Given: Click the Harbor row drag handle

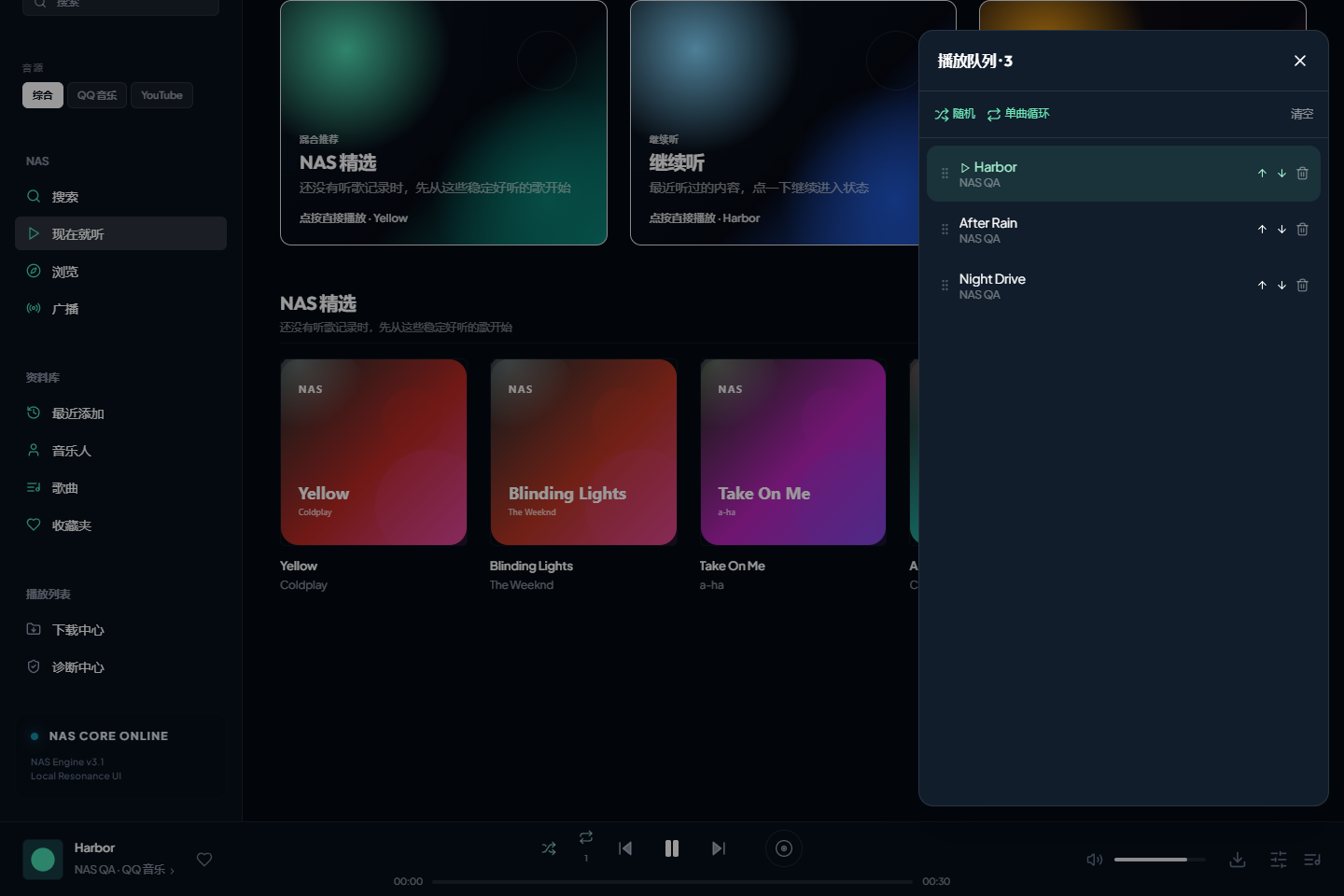Looking at the screenshot, I should (x=945, y=174).
